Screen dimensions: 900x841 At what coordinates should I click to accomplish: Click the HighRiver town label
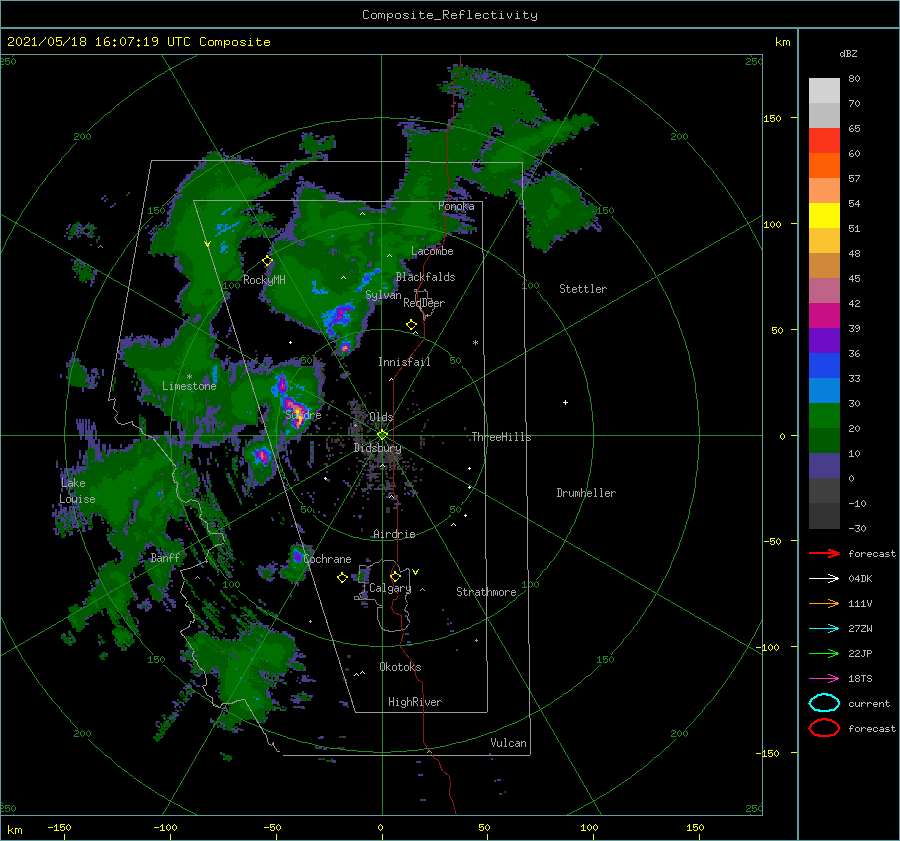415,702
